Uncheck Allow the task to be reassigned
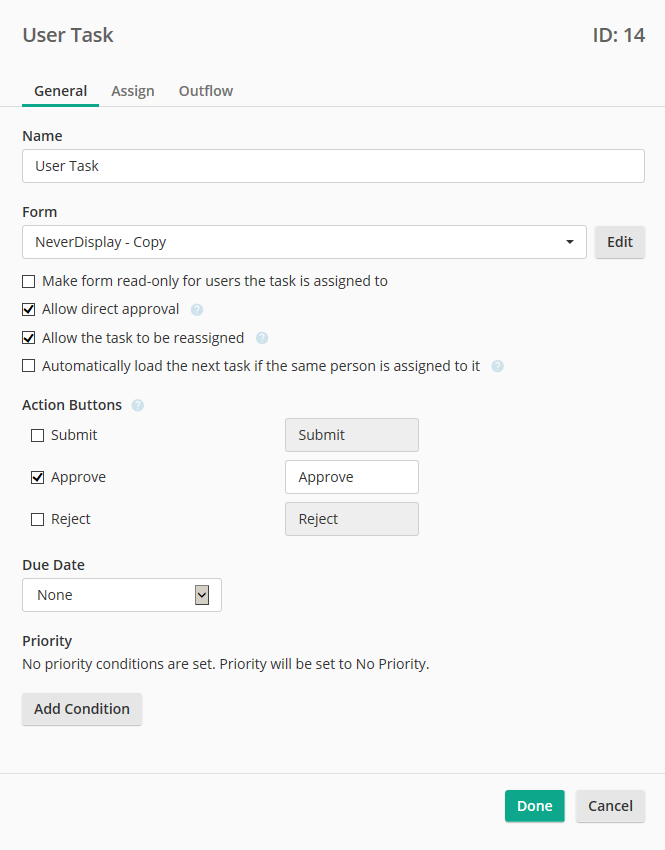Image resolution: width=665 pixels, height=850 pixels. coord(29,338)
